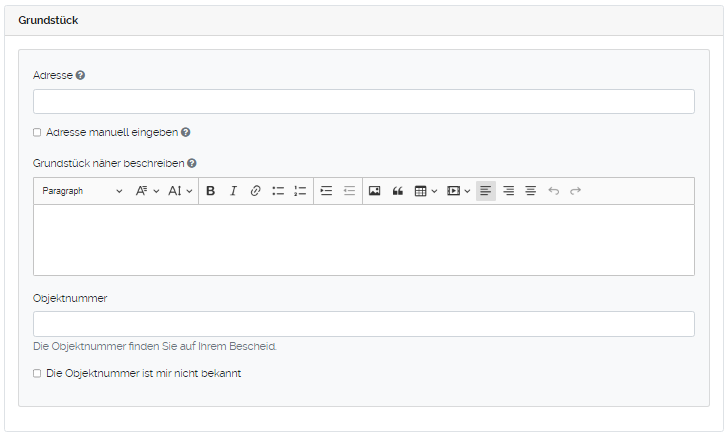Viewport: 728px width, 435px height.
Task: Click into the Adresse input field
Action: tap(363, 102)
